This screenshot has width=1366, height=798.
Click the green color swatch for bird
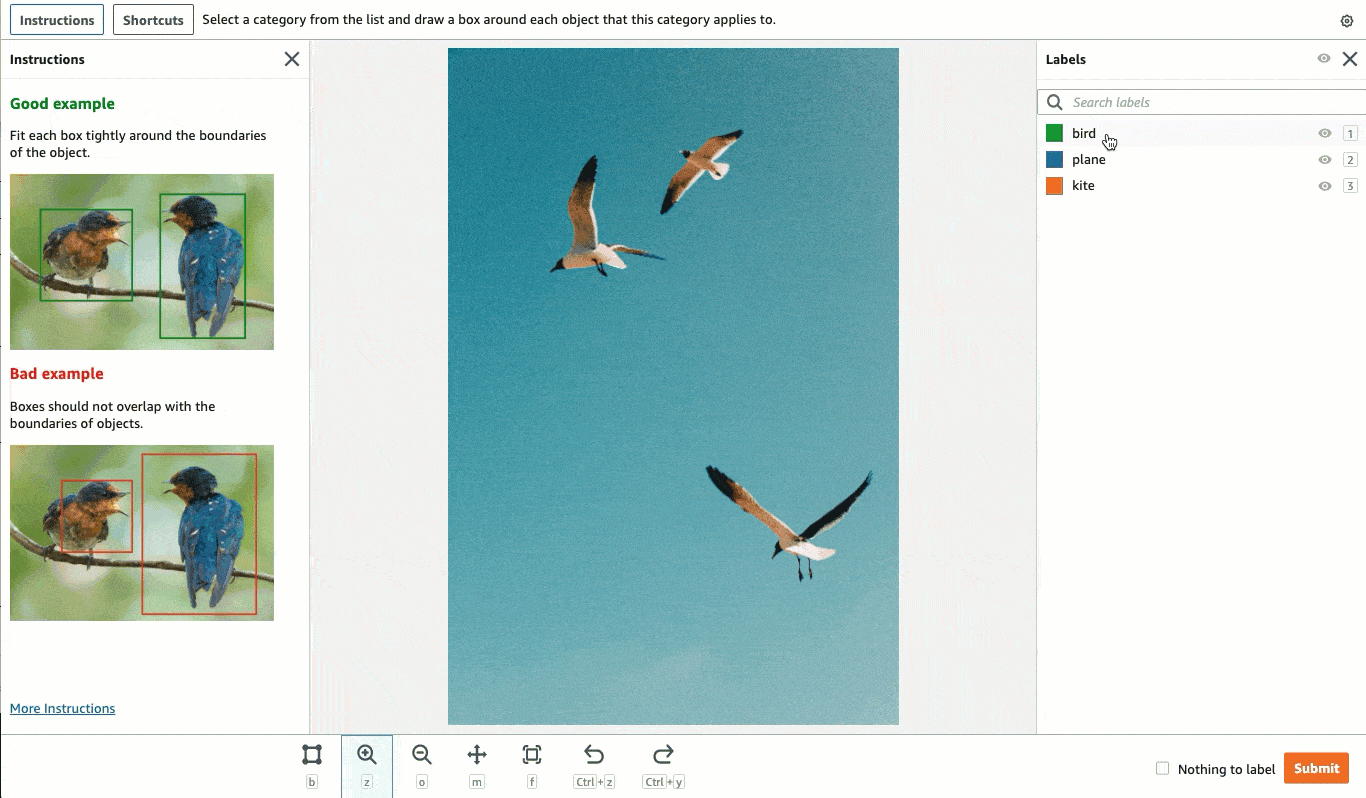(x=1055, y=133)
